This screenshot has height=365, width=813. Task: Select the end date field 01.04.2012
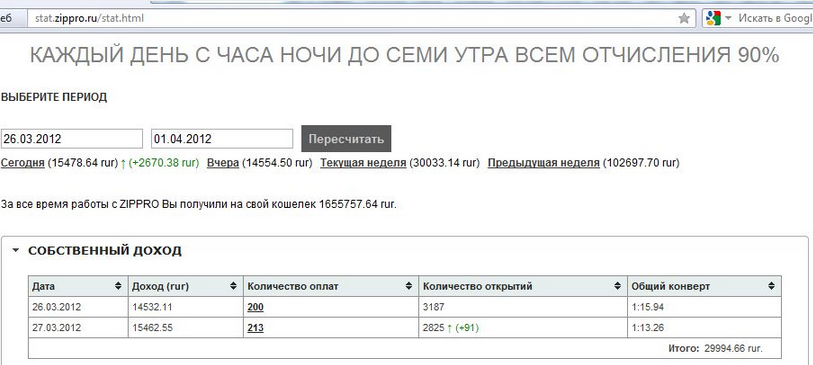(222, 139)
